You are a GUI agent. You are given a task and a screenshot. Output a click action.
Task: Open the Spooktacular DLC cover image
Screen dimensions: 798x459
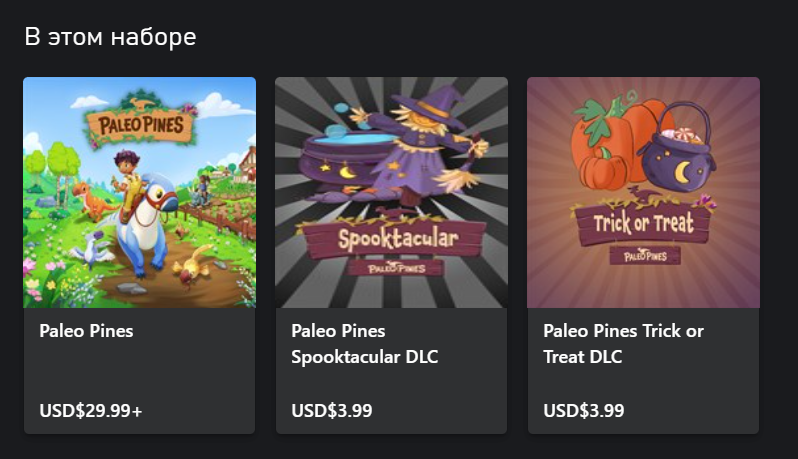tap(391, 192)
